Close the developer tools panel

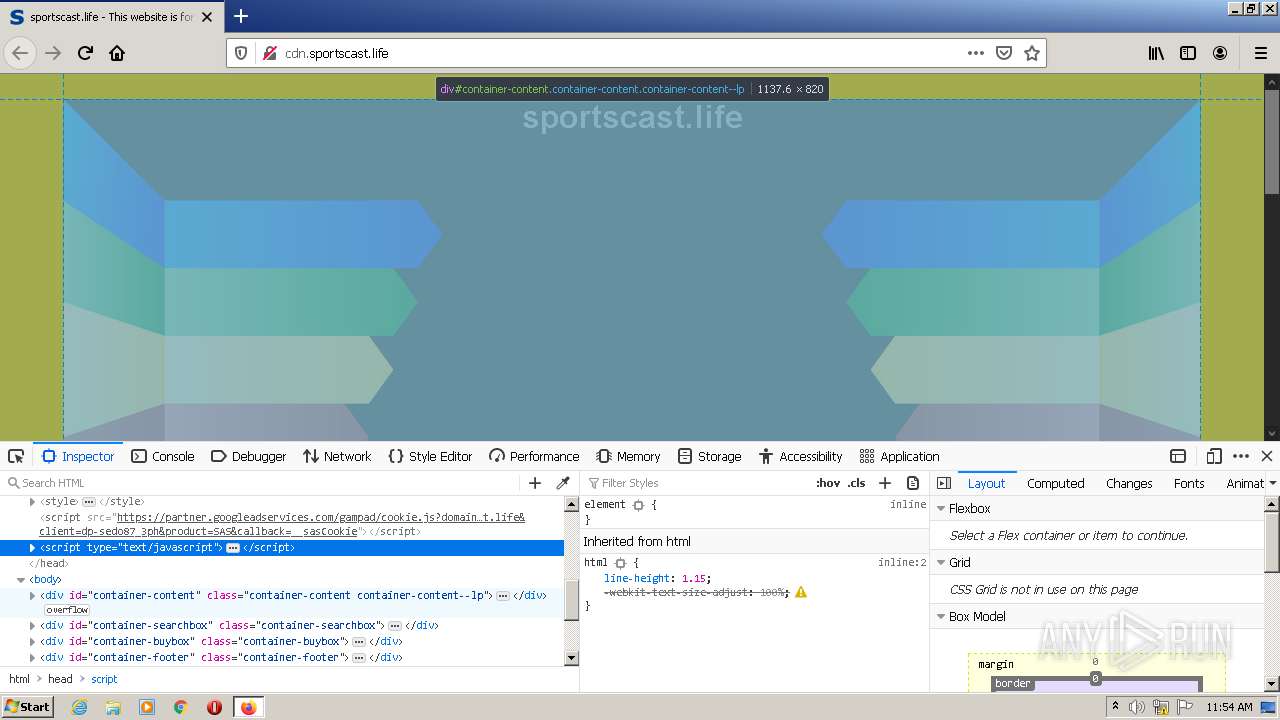(x=1267, y=456)
